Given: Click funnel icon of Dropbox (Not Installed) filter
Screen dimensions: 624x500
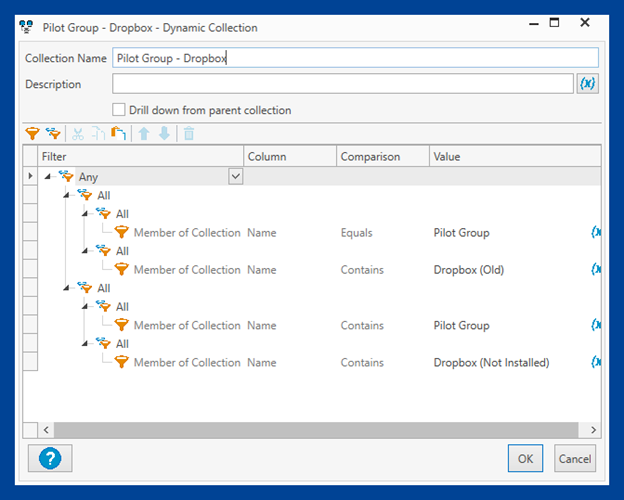Looking at the screenshot, I should [x=121, y=362].
